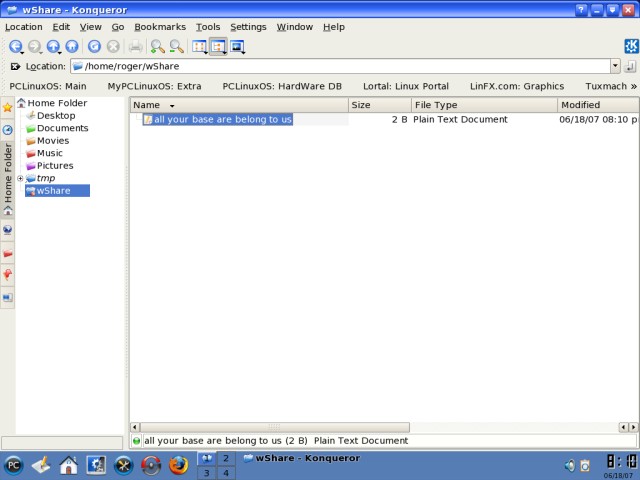
Task: Open the Bookmarks menu
Action: click(x=160, y=27)
